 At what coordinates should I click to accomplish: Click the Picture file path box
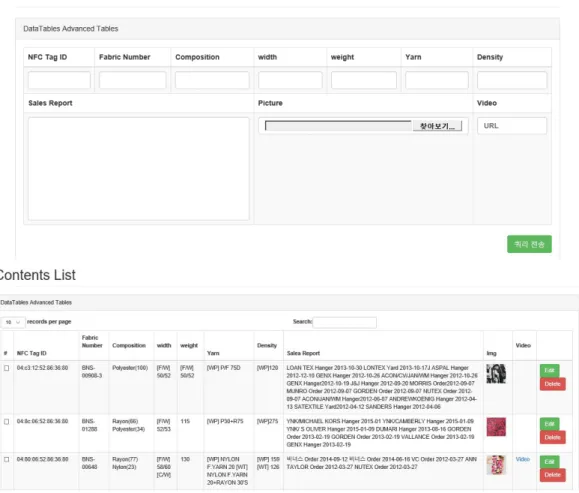click(338, 126)
